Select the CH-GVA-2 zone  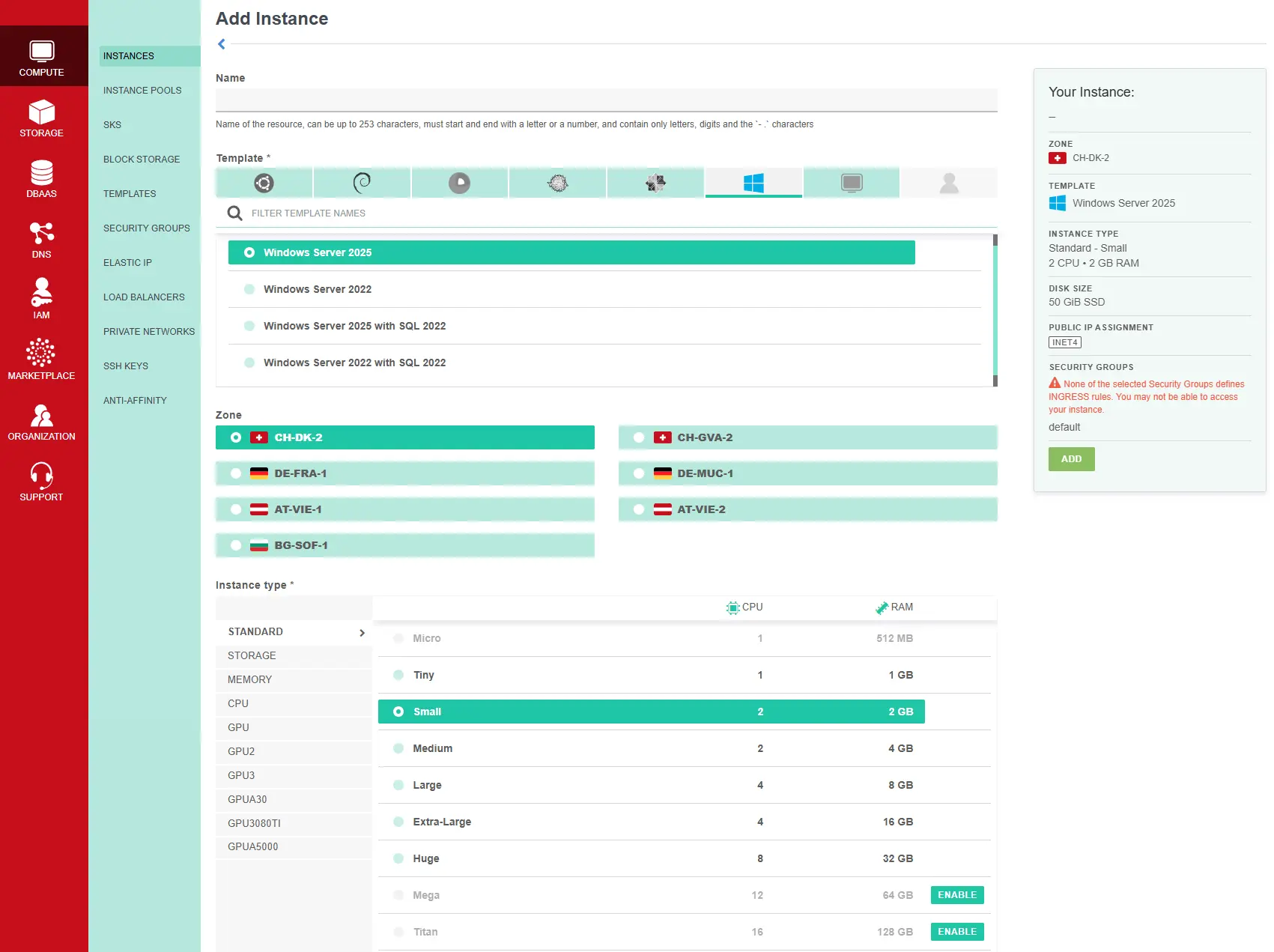[x=808, y=437]
